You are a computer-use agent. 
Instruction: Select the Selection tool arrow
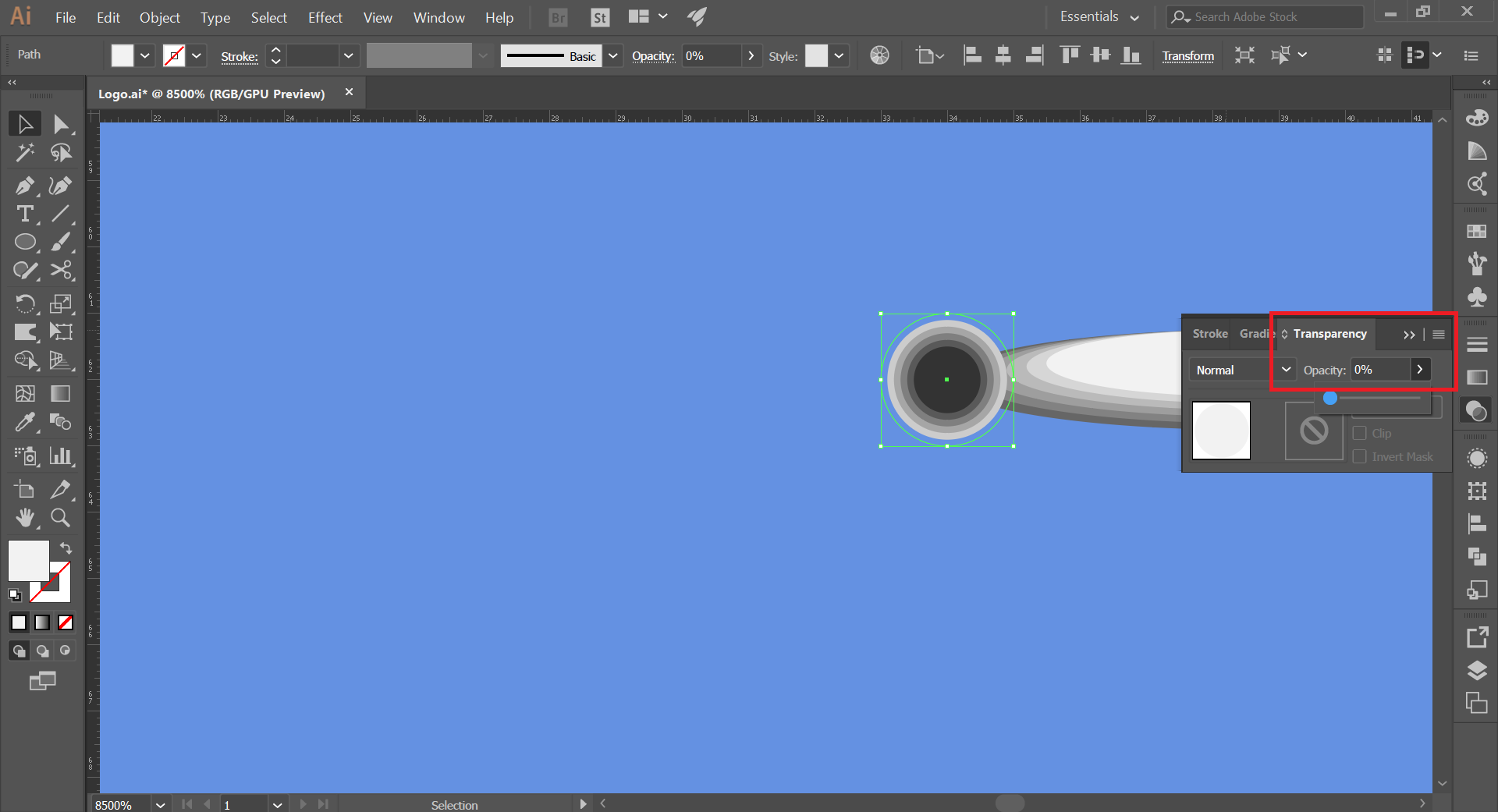click(x=25, y=124)
